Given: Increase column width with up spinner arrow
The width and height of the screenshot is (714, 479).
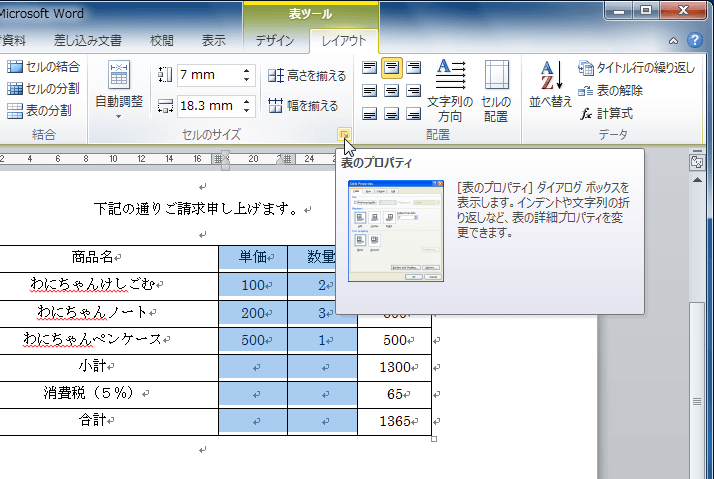Looking at the screenshot, I should [246, 101].
